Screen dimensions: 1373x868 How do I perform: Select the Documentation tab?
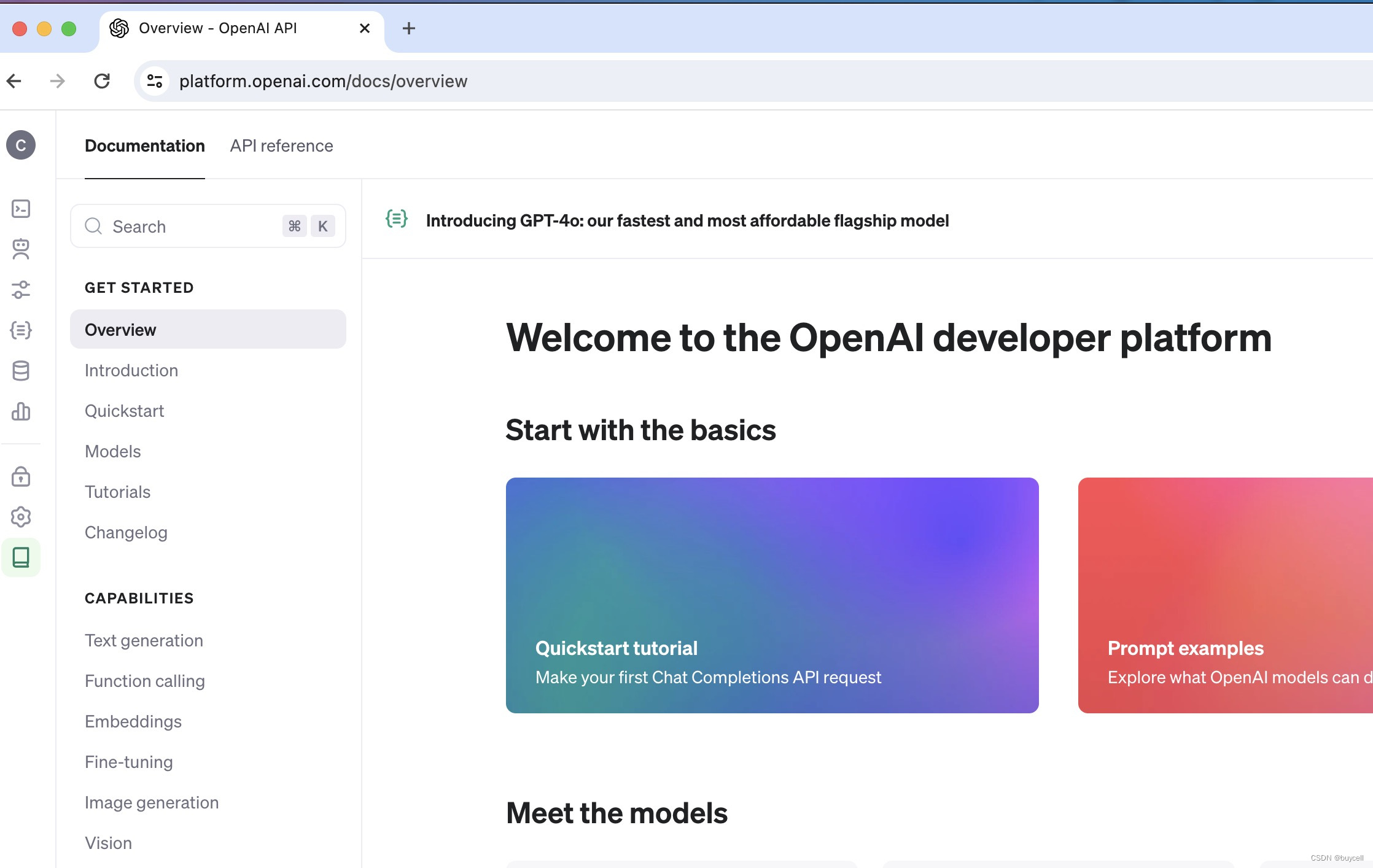144,145
